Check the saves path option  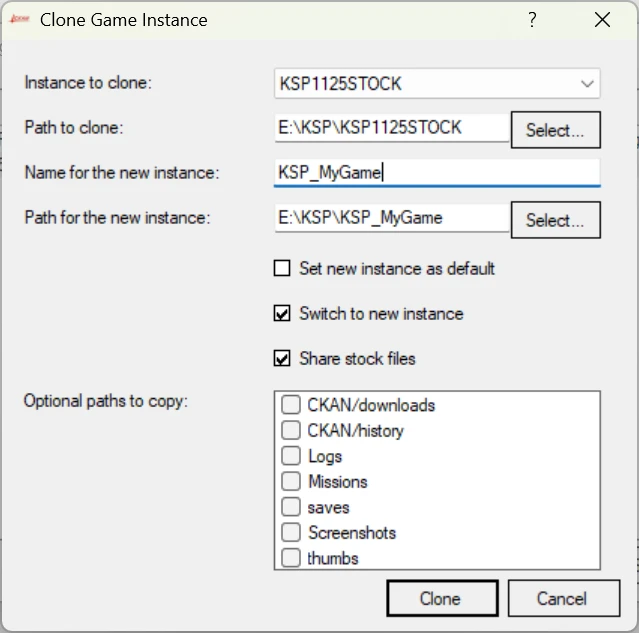[x=291, y=507]
